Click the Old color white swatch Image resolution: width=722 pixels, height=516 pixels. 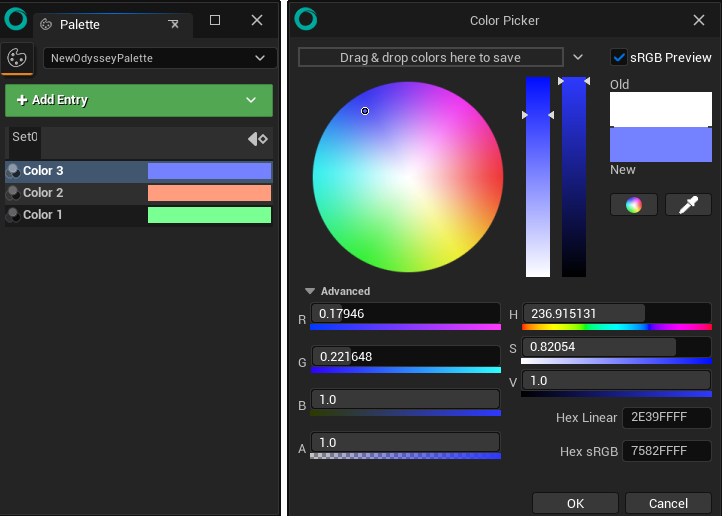coord(661,109)
